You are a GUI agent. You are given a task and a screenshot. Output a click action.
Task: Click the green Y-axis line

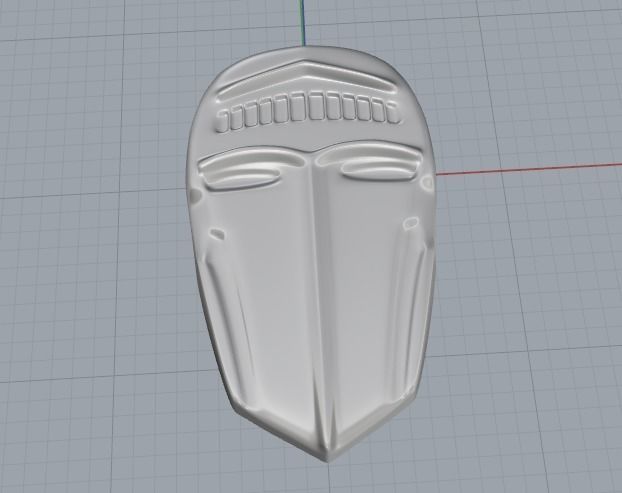click(x=303, y=23)
